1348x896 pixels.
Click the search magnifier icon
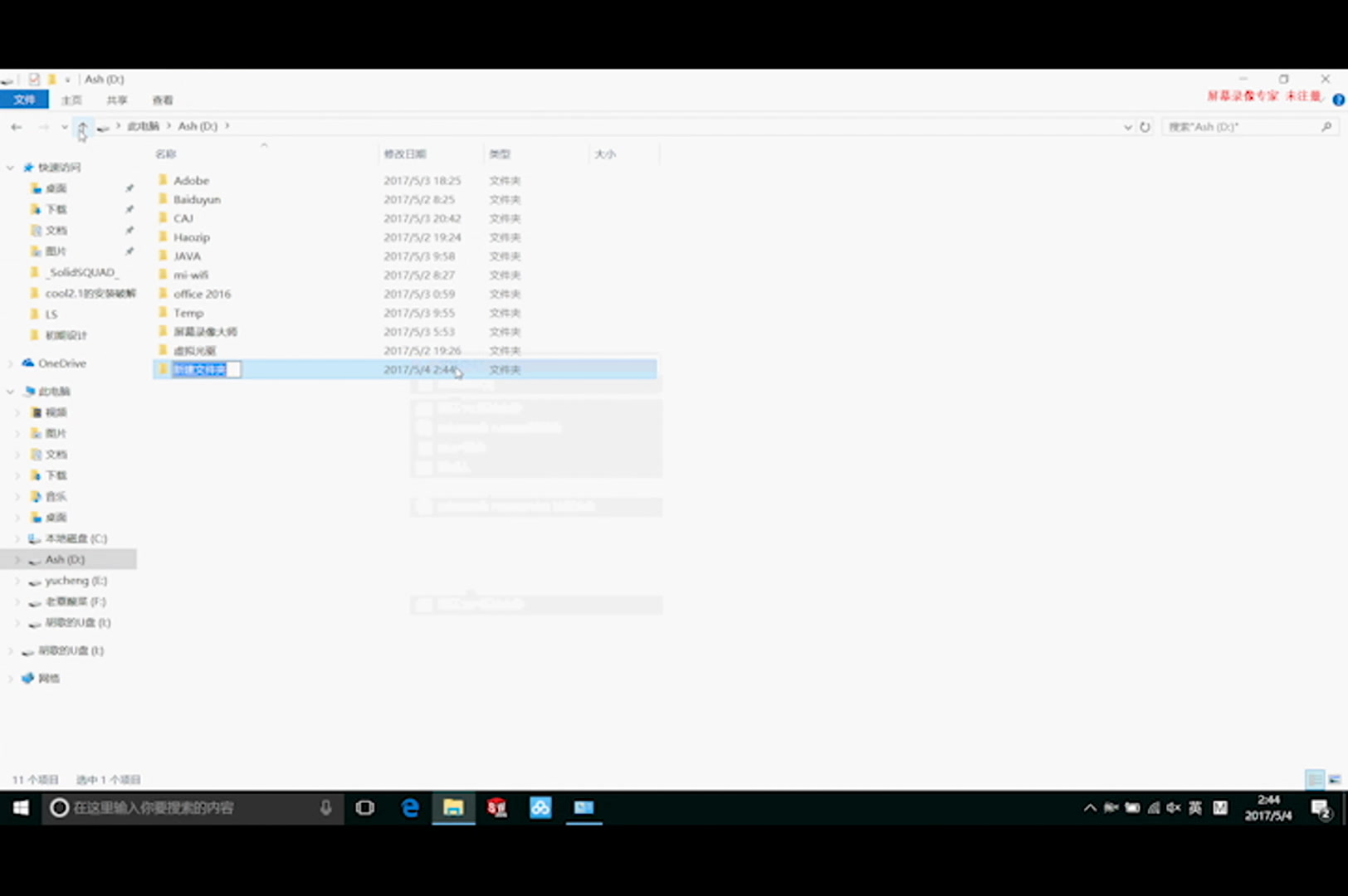coord(1326,127)
